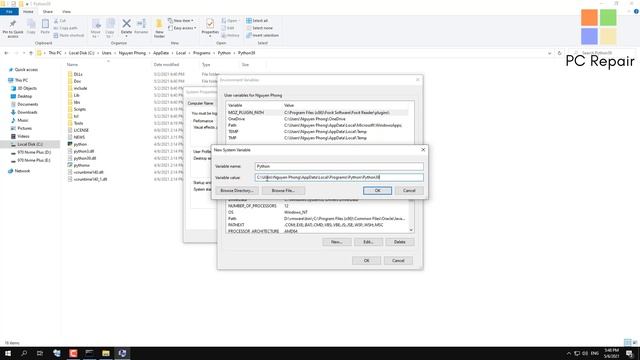This screenshot has width=640, height=360.
Task: Select the Scripts folder in file list
Action: click(x=80, y=109)
